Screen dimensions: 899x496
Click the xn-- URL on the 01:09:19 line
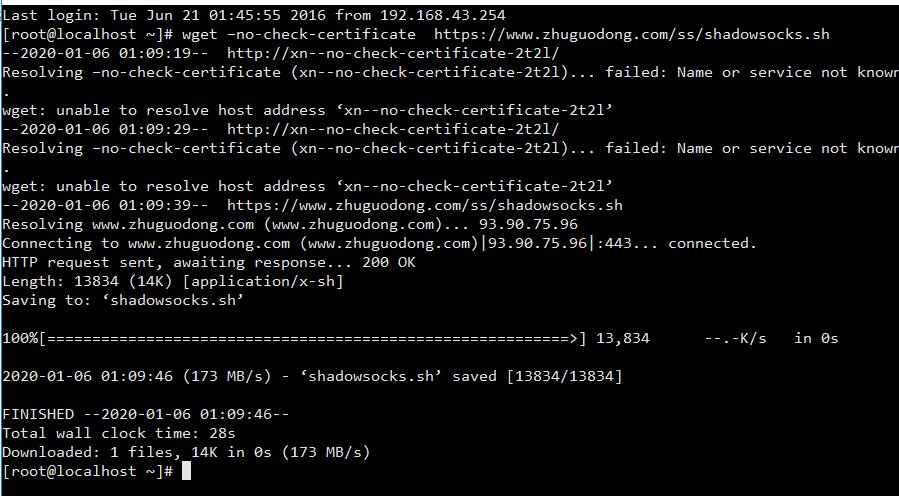(393, 53)
